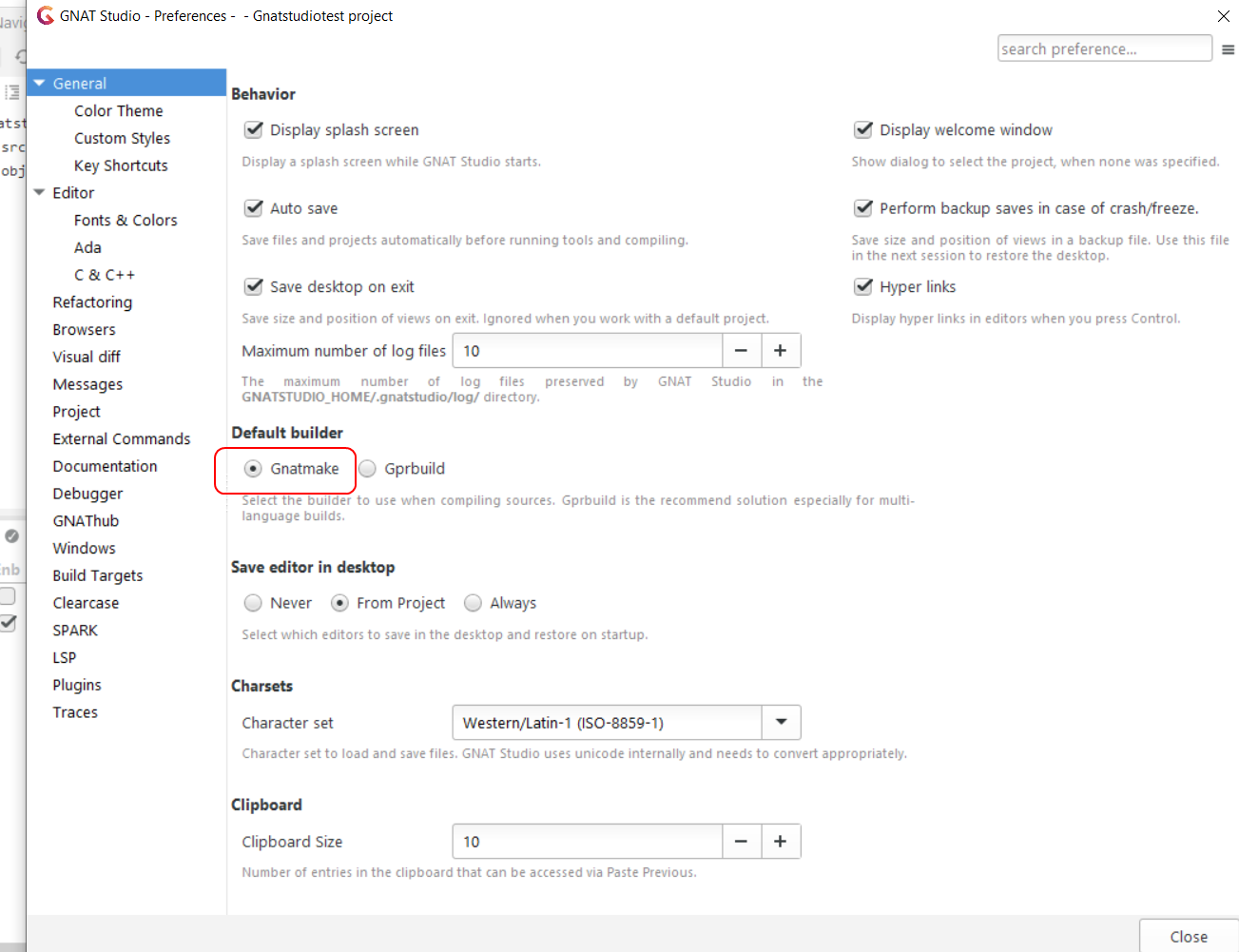
Task: Select Refactoring in preferences tree
Action: (92, 302)
